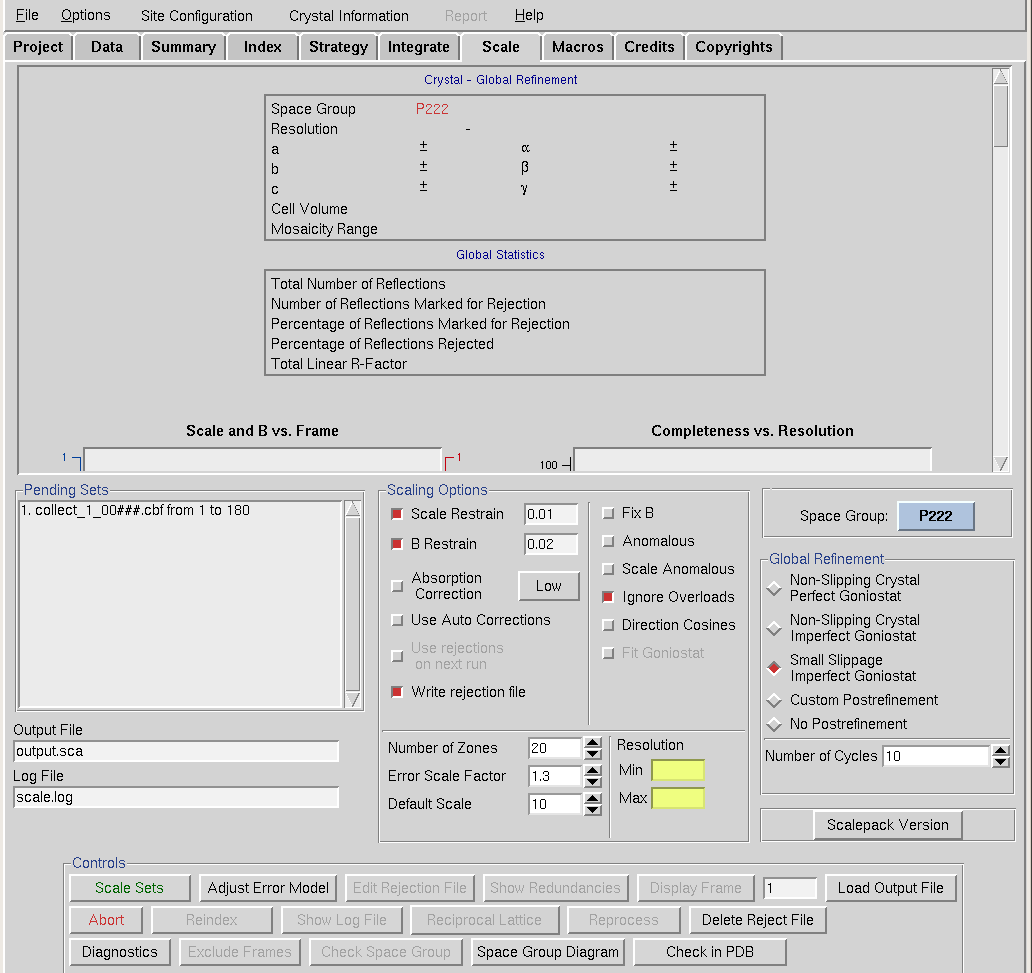
Task: Open the Space Group Diagram
Action: pos(548,952)
